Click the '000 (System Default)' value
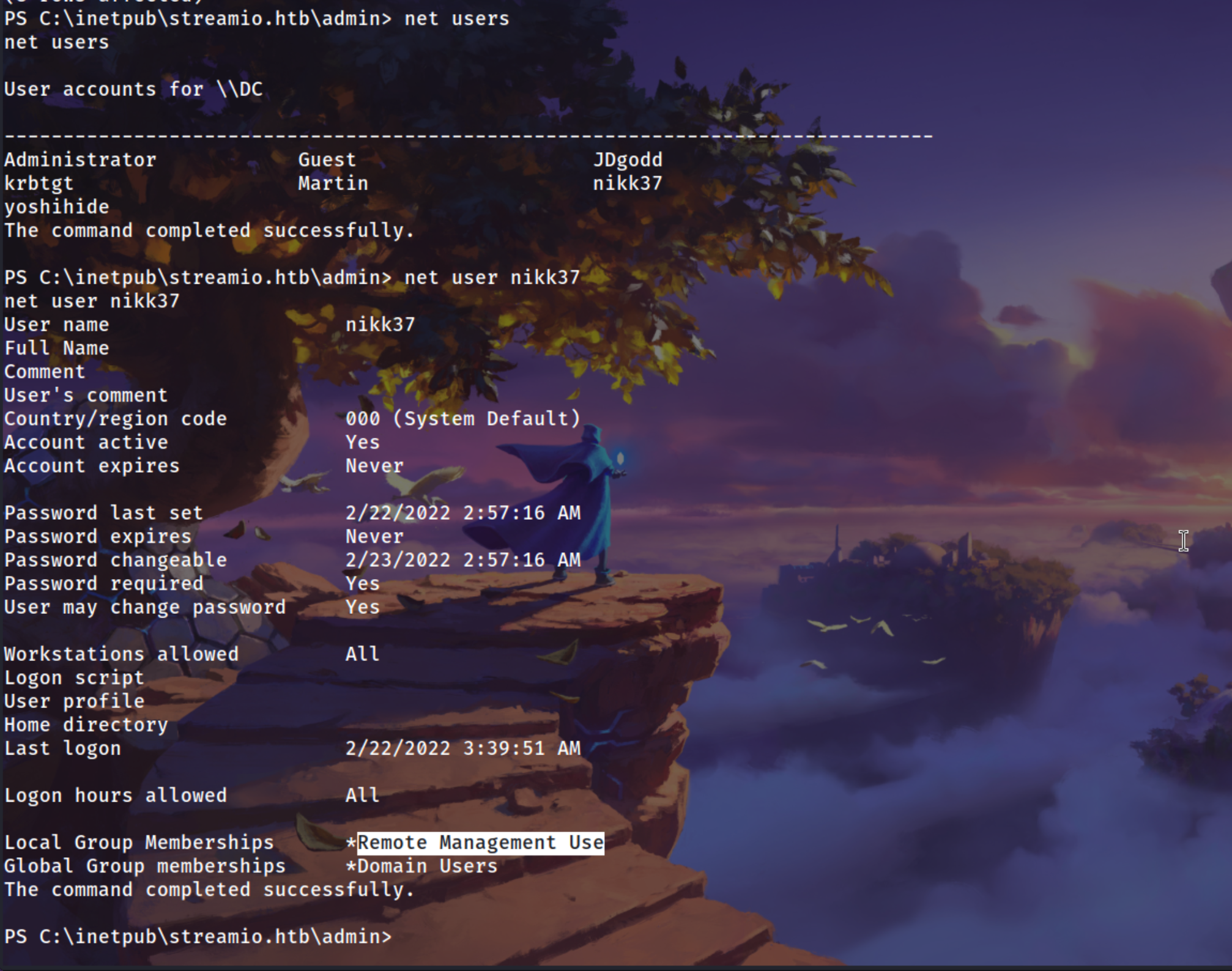This screenshot has width=1232, height=971. click(463, 418)
